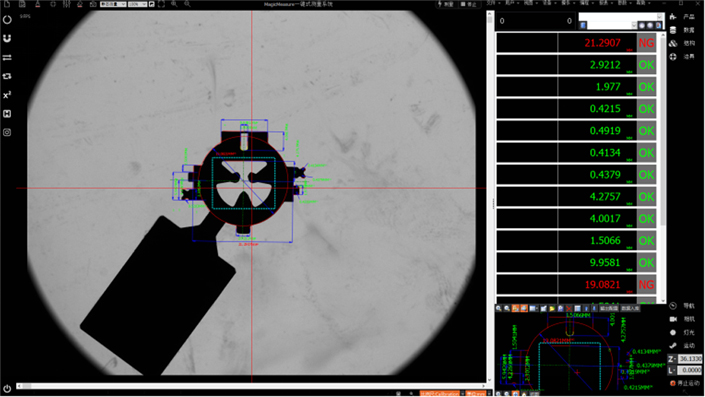The image size is (705, 397).
Task: Expand the grid view dropdown in drawing toolbar
Action: pos(534,308)
